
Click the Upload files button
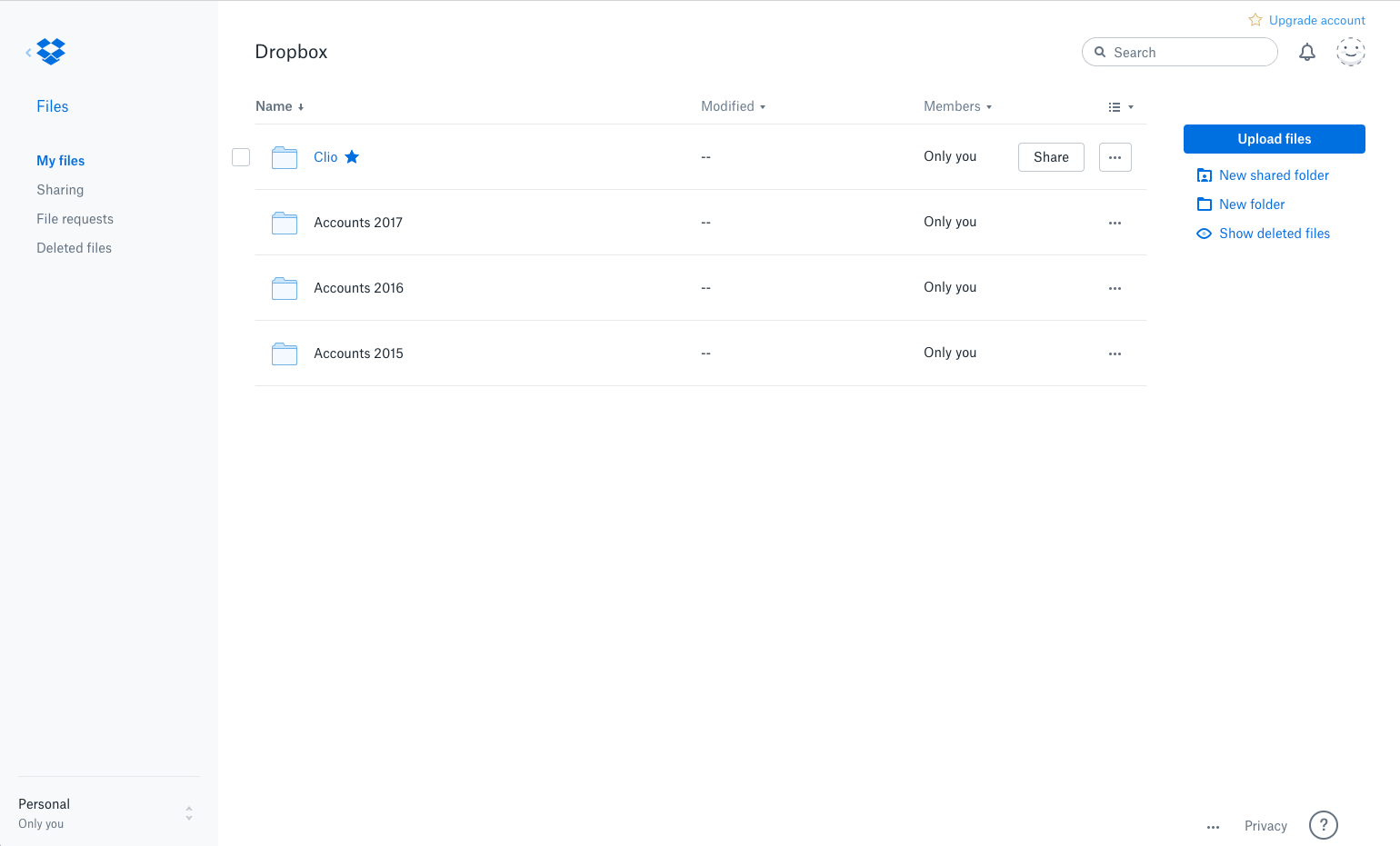point(1275,139)
